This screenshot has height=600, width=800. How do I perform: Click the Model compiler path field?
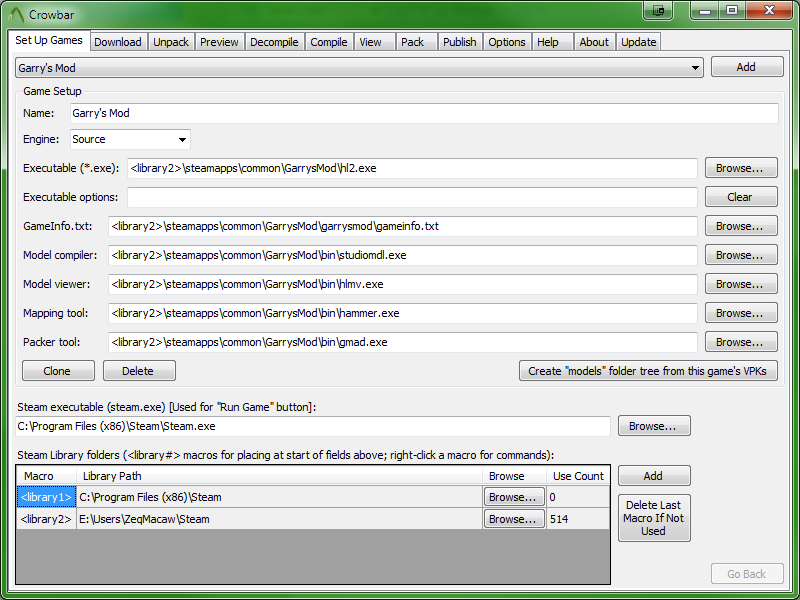point(403,255)
